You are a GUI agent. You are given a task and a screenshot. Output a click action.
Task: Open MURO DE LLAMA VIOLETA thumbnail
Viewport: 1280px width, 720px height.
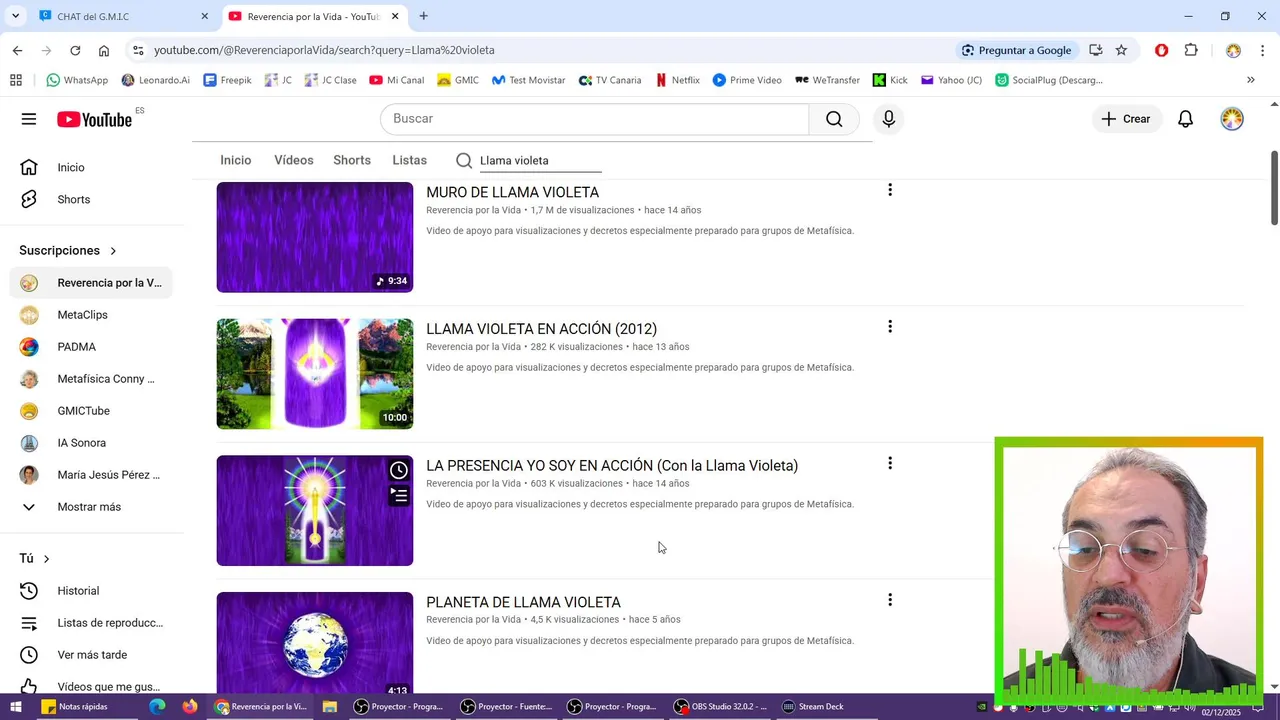click(x=315, y=237)
